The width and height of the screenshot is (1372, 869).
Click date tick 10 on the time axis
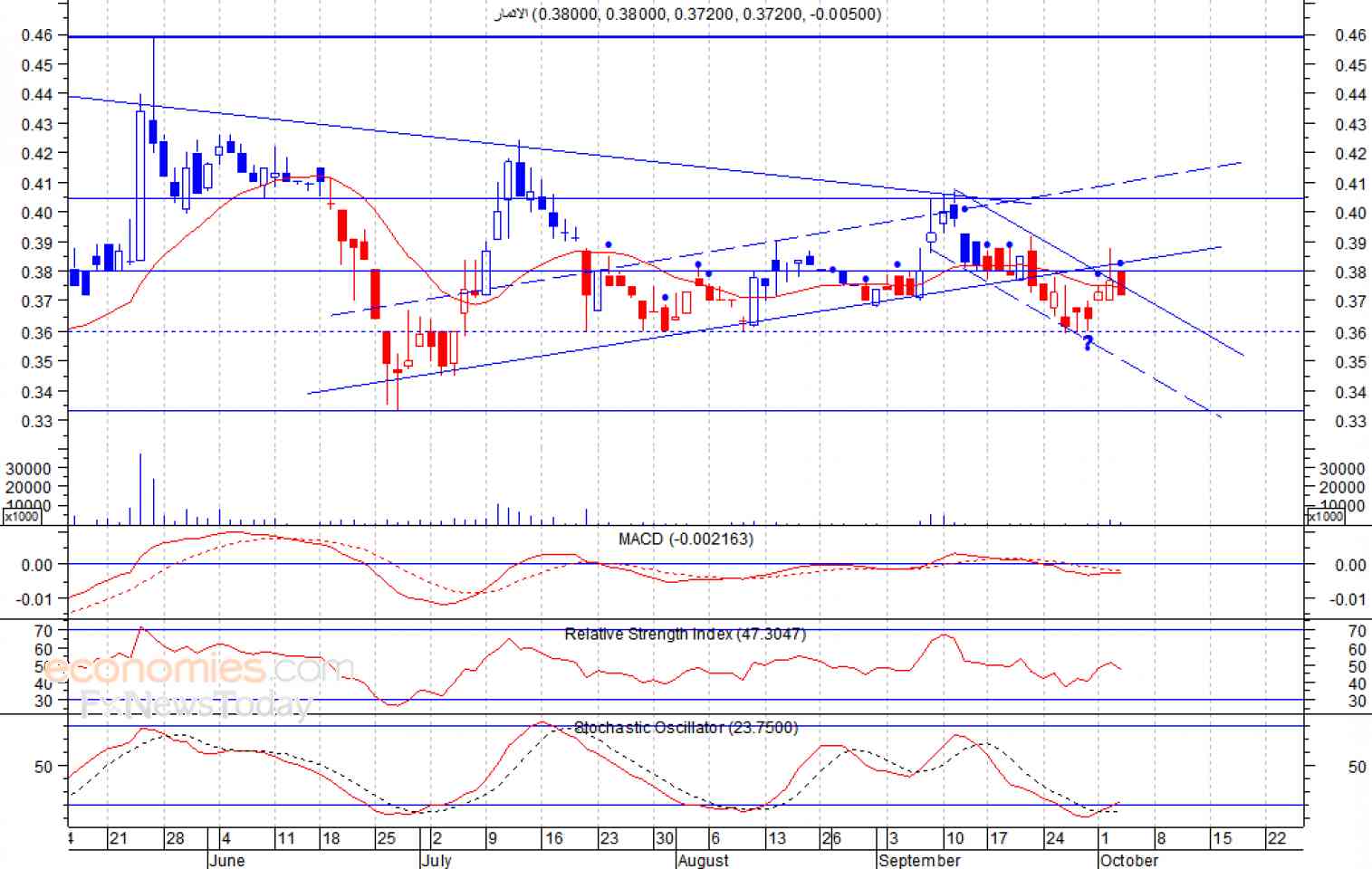[955, 838]
